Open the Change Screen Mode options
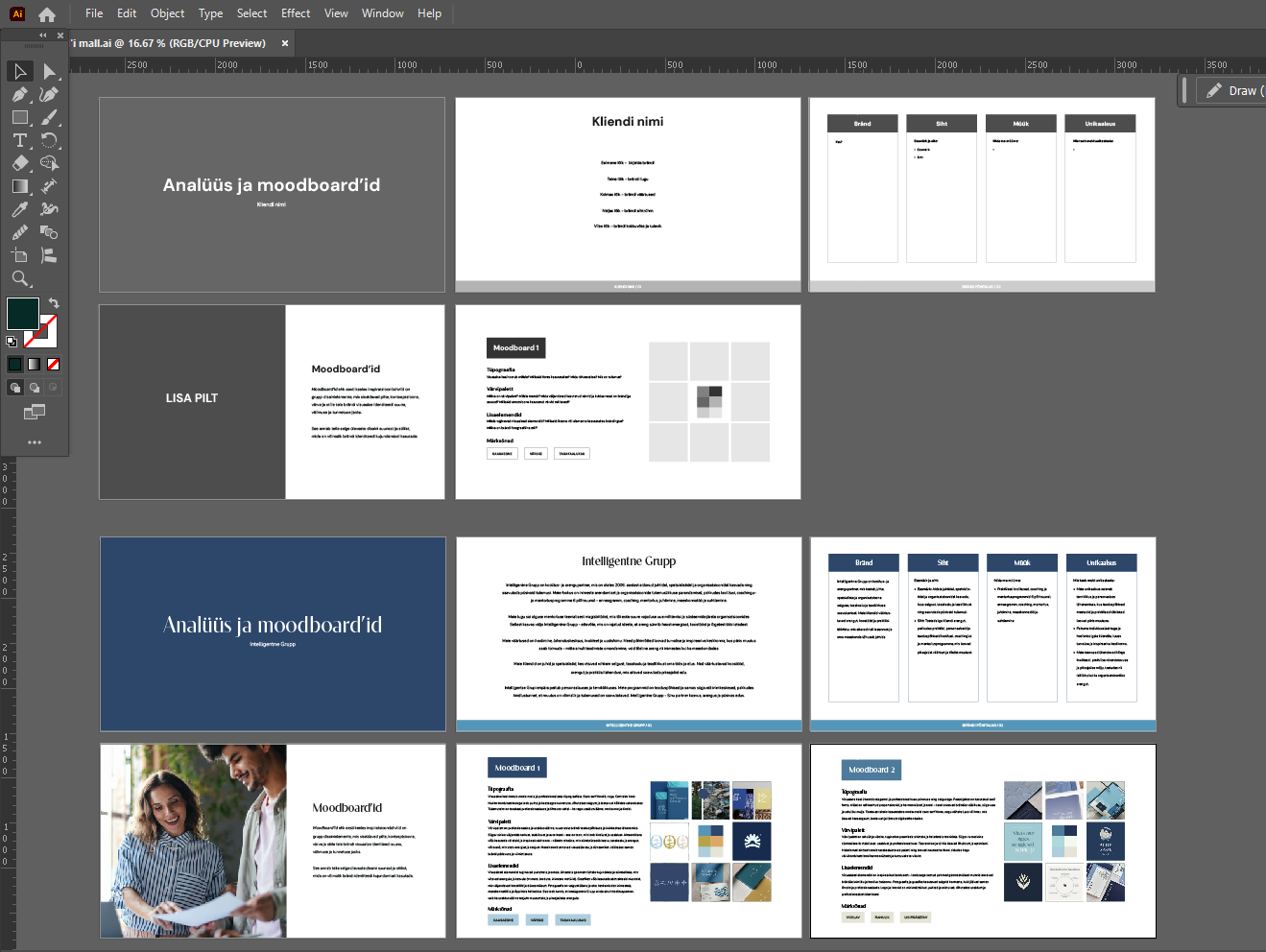The width and height of the screenshot is (1266, 952). [x=35, y=412]
